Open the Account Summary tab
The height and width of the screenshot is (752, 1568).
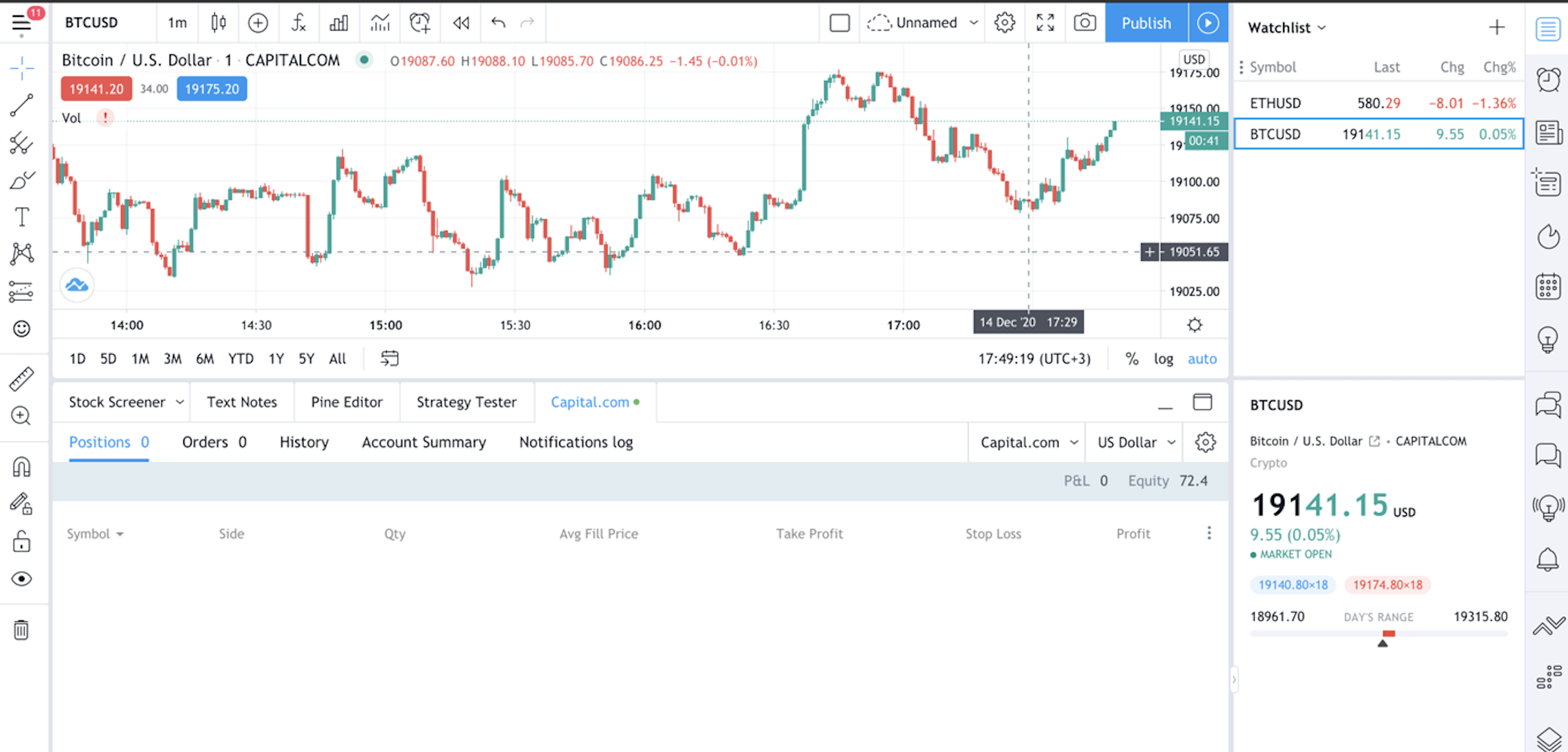[x=423, y=442]
